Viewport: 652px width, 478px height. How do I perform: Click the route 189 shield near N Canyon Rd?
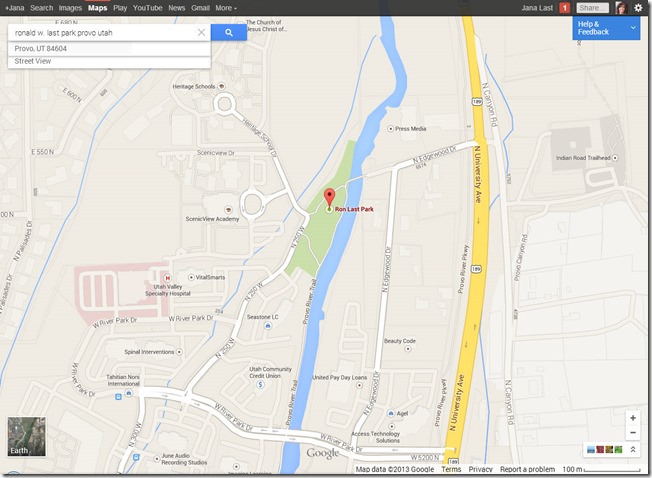477,101
